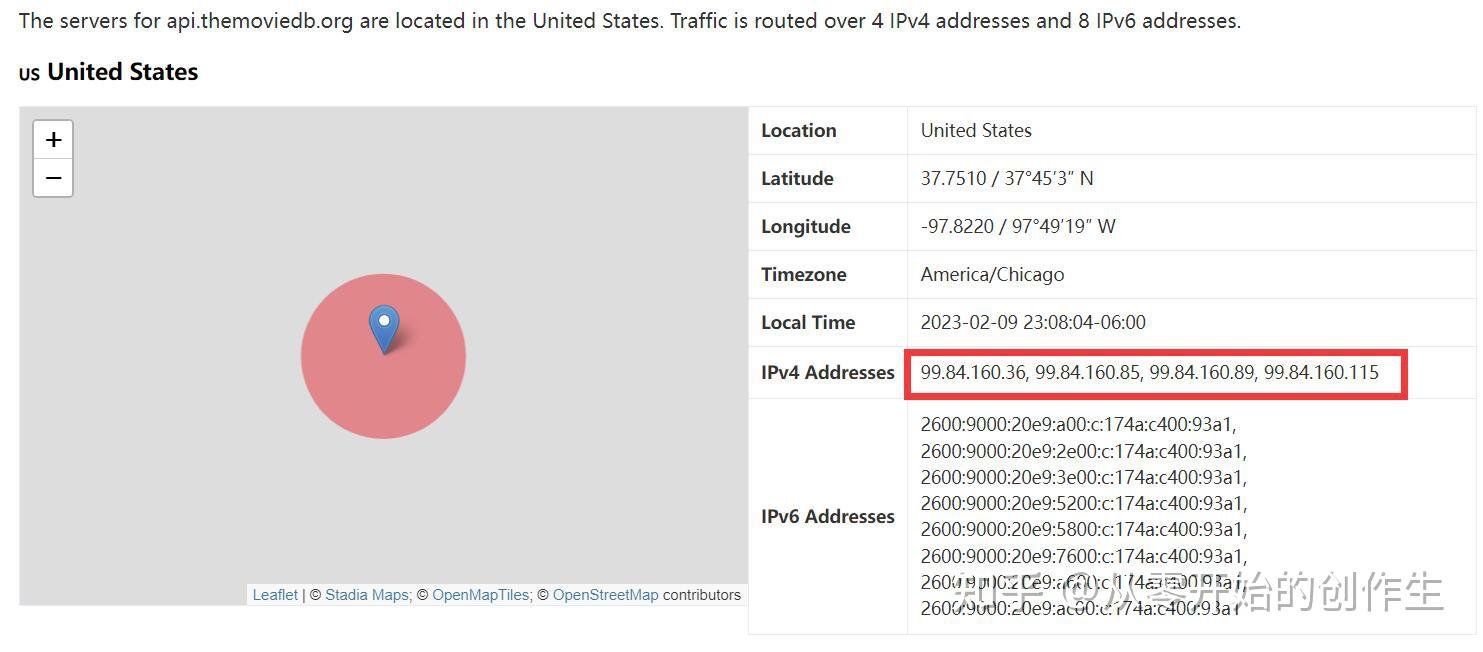Open the Stadia Maps link
Image resolution: width=1483 pixels, height=652 pixels.
(x=366, y=595)
